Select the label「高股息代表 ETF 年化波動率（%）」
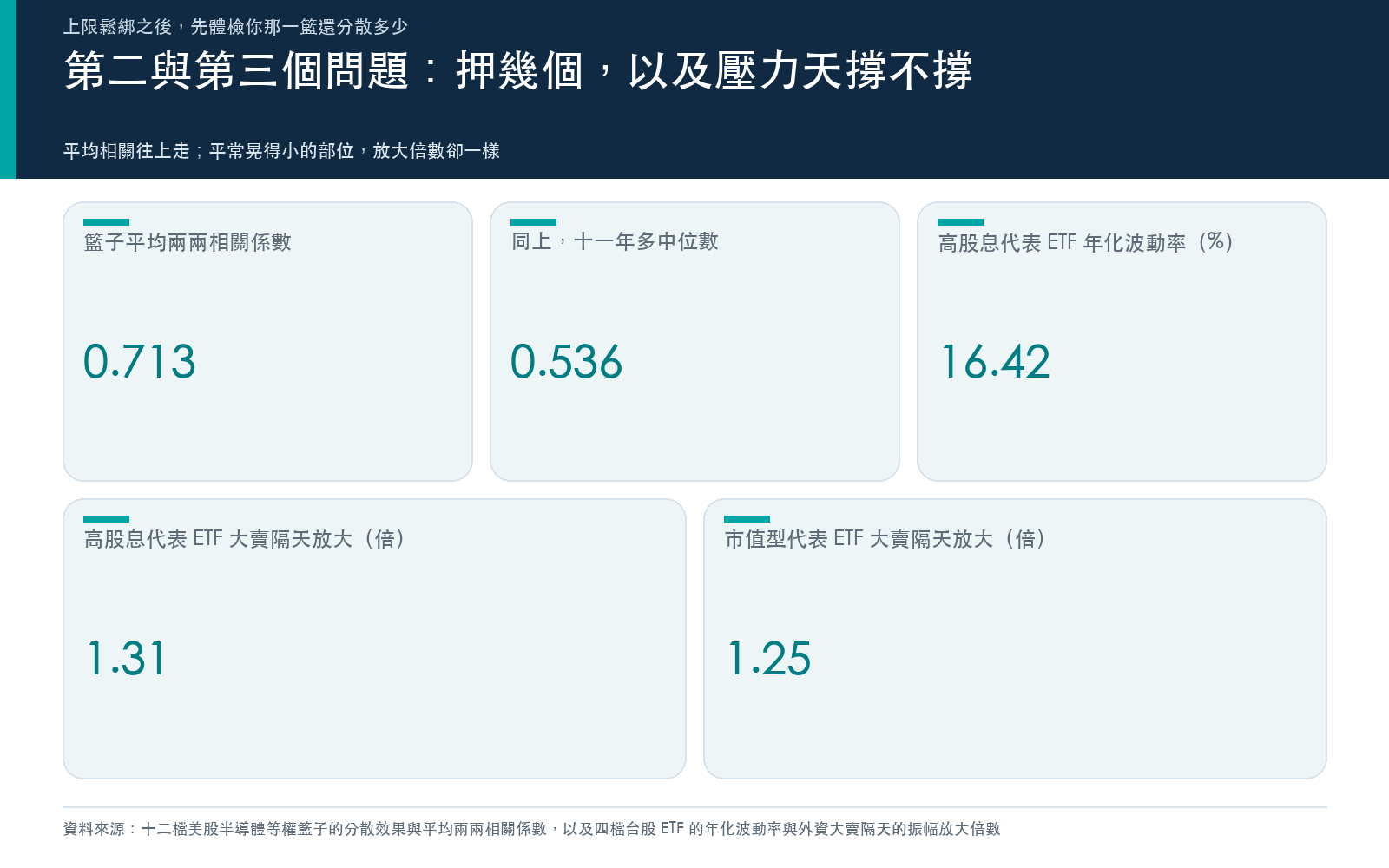The image size is (1389, 868). (1086, 242)
